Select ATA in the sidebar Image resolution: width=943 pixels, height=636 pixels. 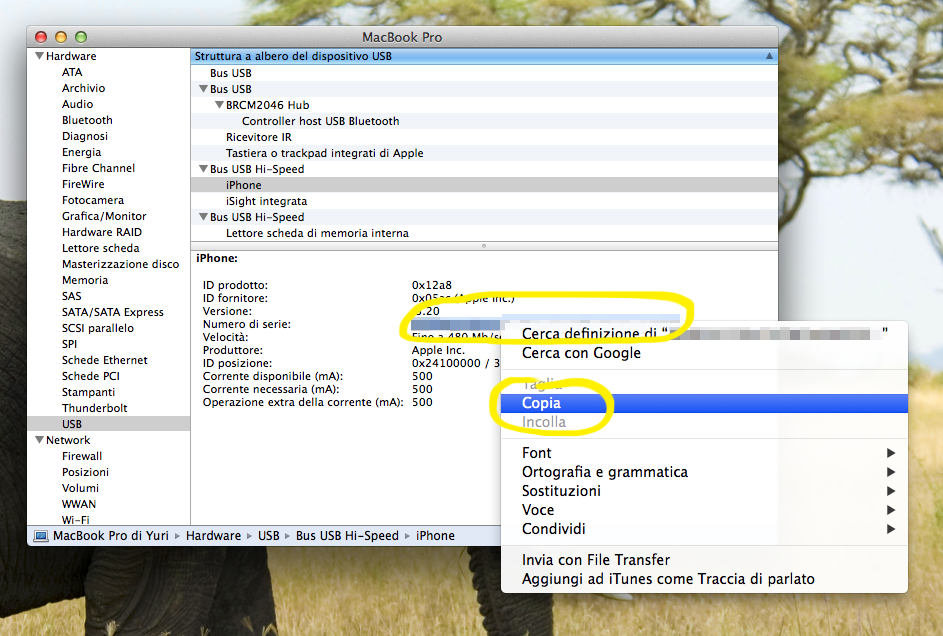(x=72, y=72)
